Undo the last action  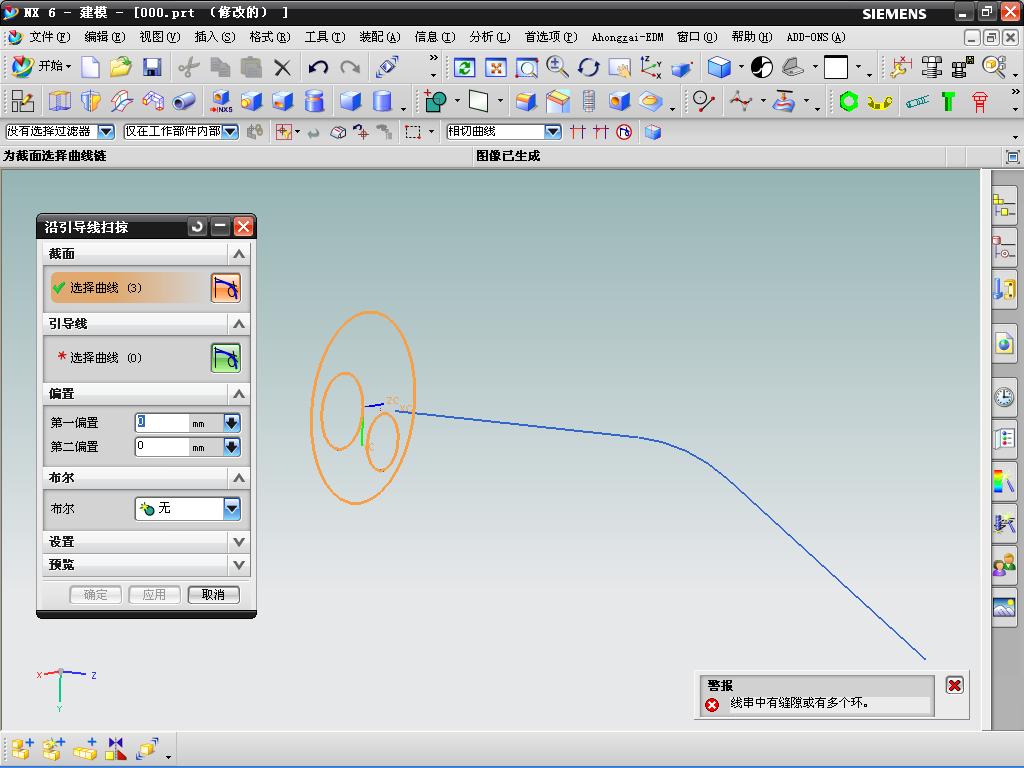click(x=318, y=67)
